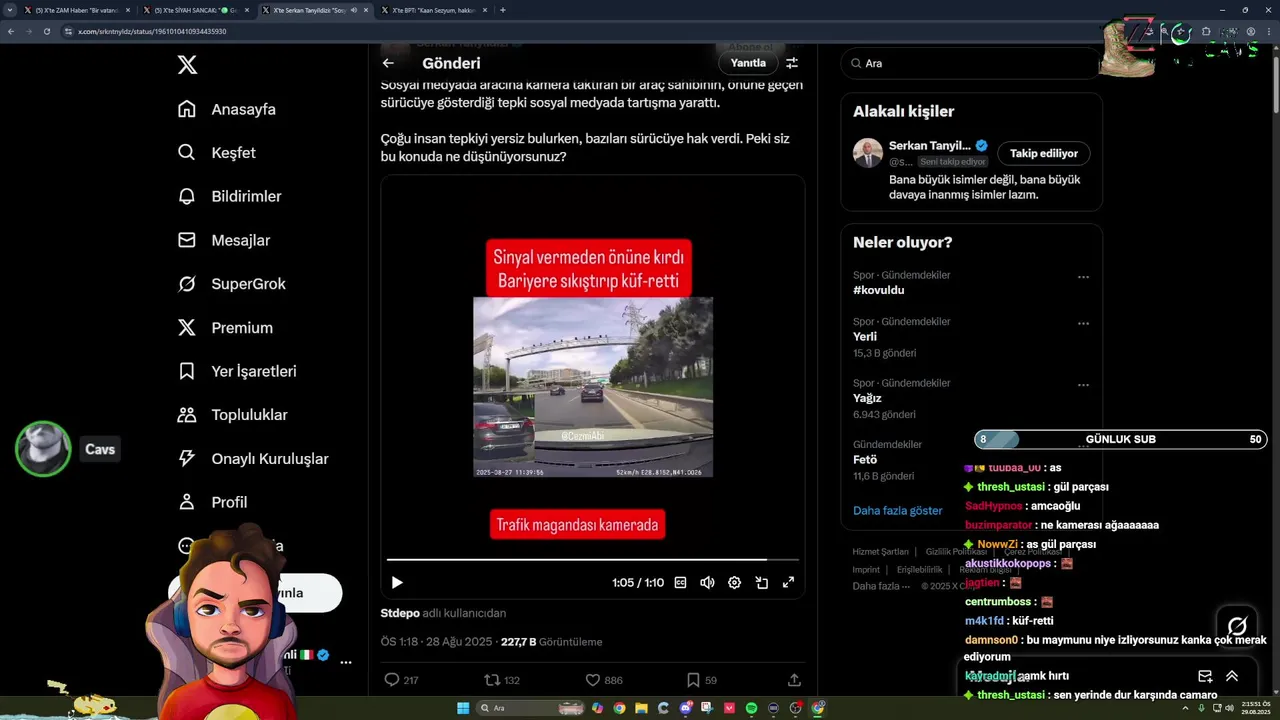Open Bildirimler notifications
The image size is (1280, 720).
click(230, 196)
